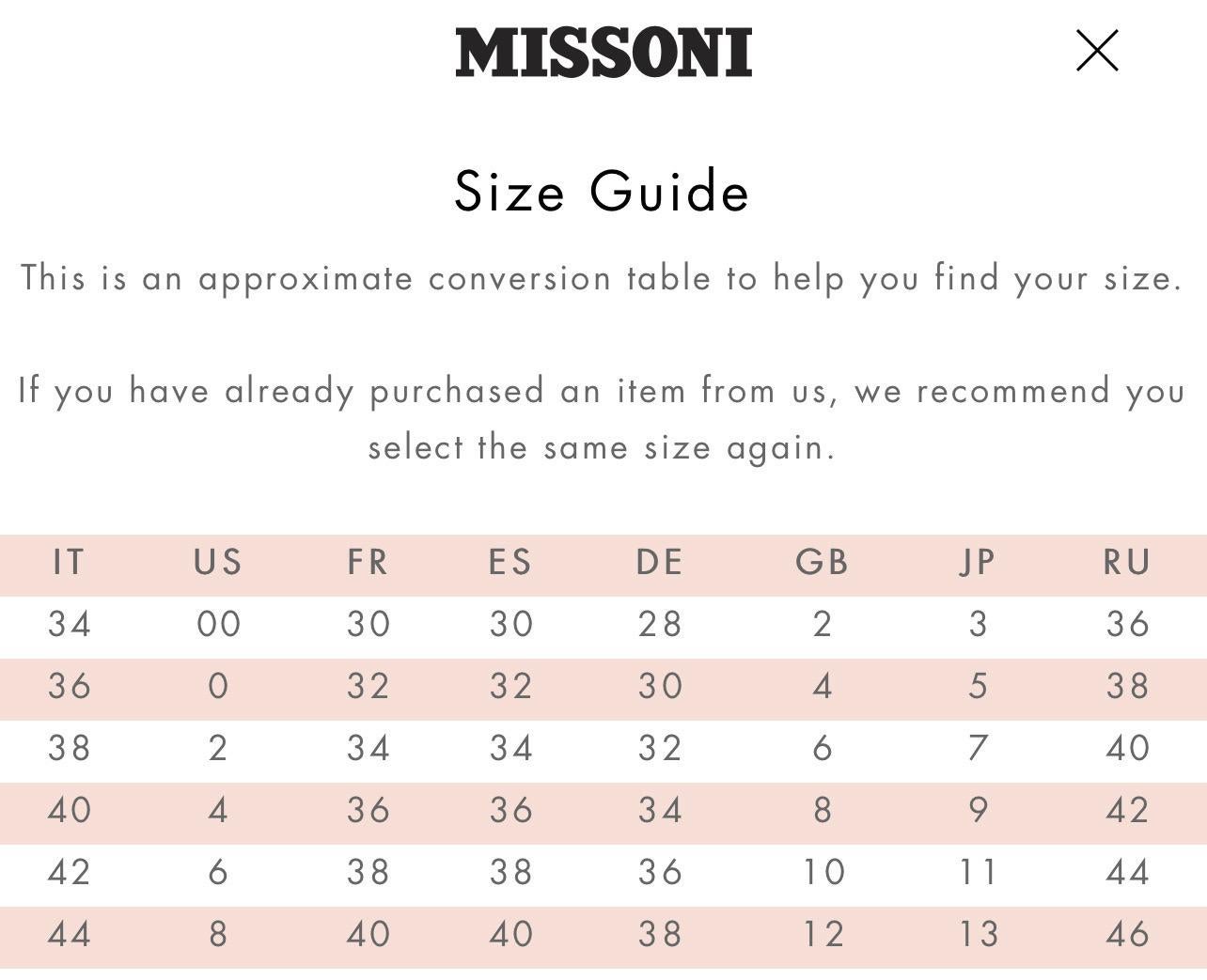Select the FR column header
The width and height of the screenshot is (1207, 980).
368,562
